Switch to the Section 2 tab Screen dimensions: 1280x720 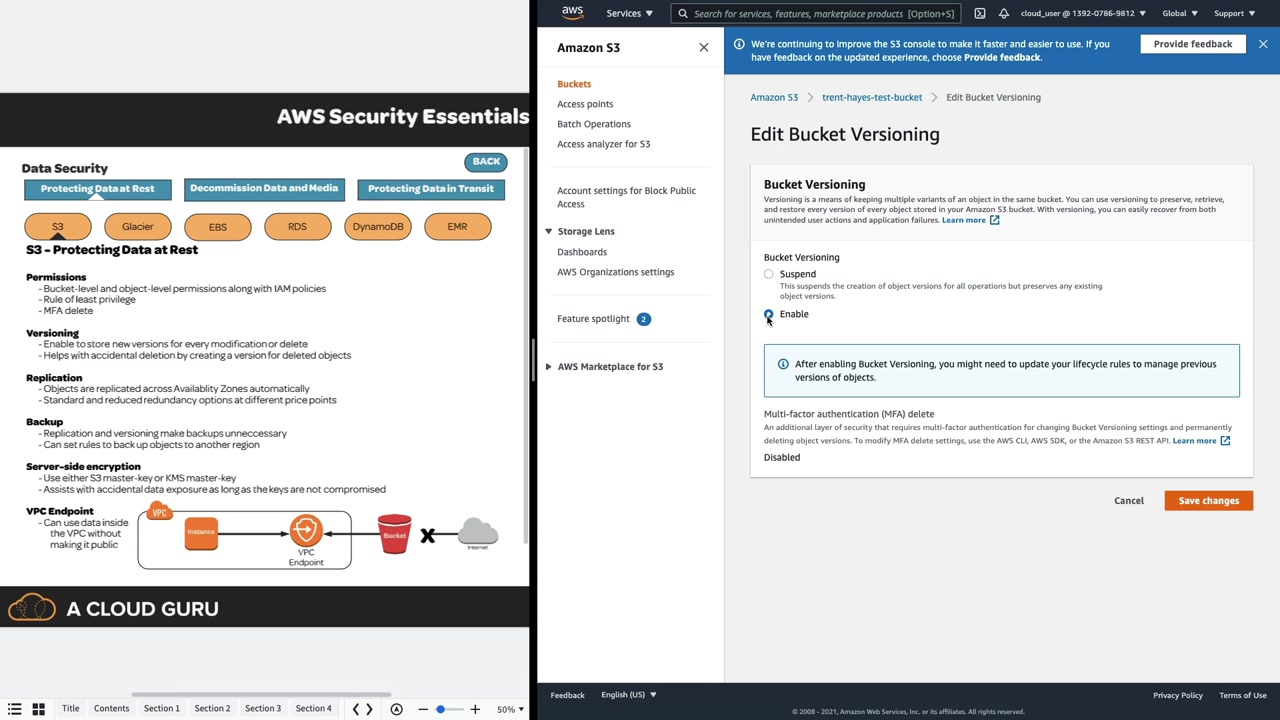[212, 709]
